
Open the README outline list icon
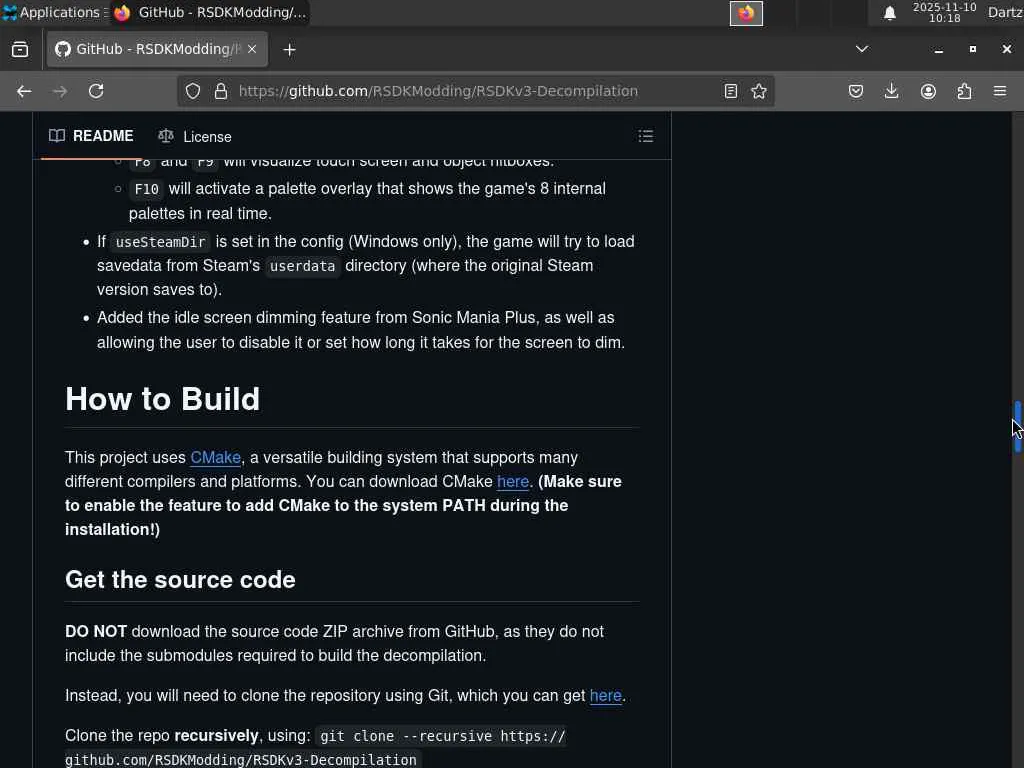click(x=646, y=136)
